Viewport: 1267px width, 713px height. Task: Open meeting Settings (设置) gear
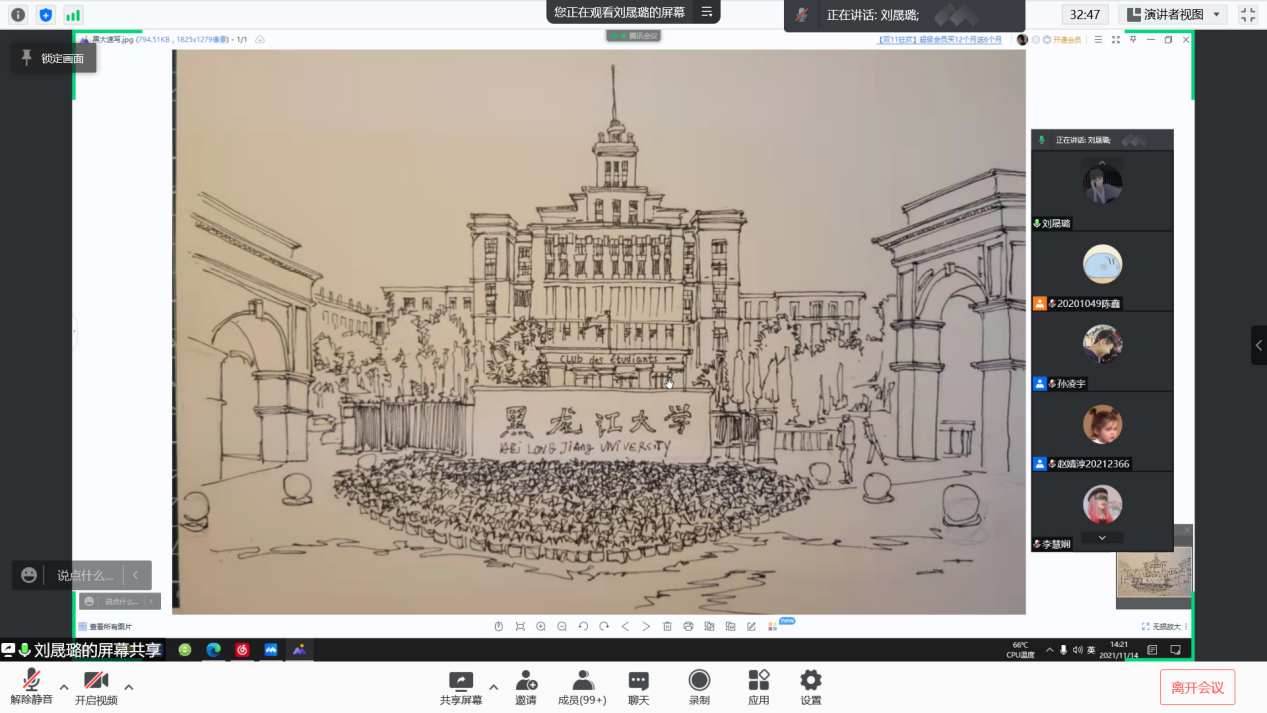pos(810,682)
